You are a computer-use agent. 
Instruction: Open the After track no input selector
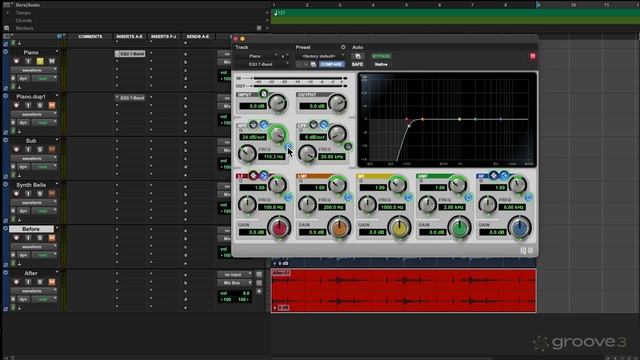click(235, 274)
